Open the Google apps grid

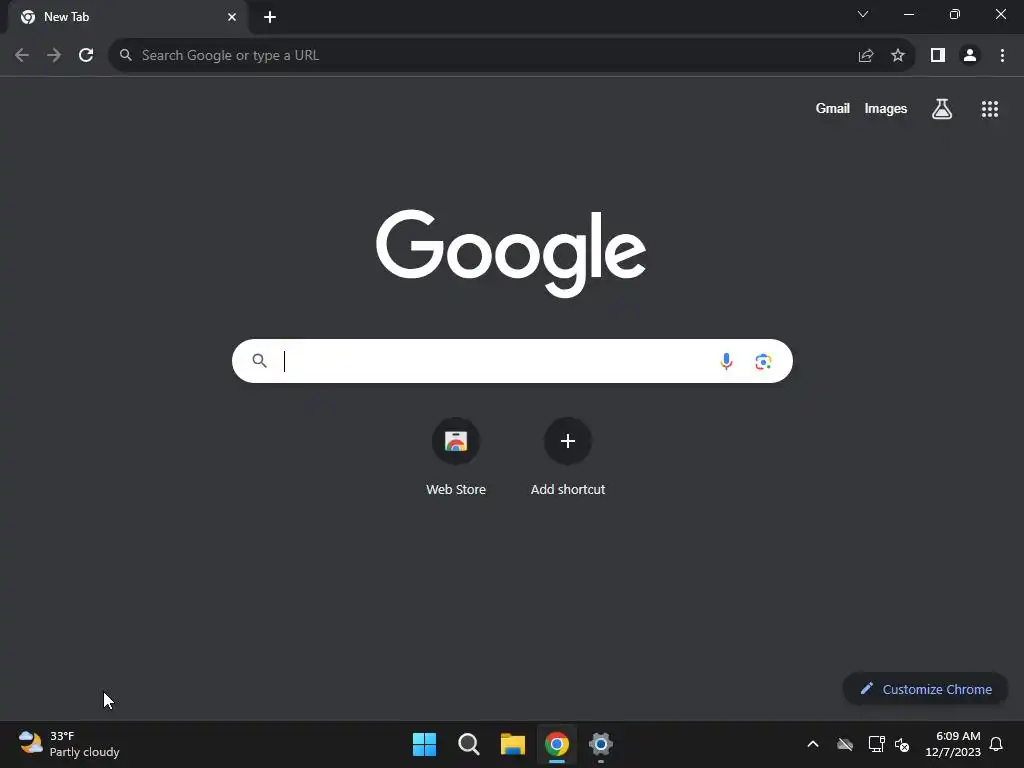[990, 109]
